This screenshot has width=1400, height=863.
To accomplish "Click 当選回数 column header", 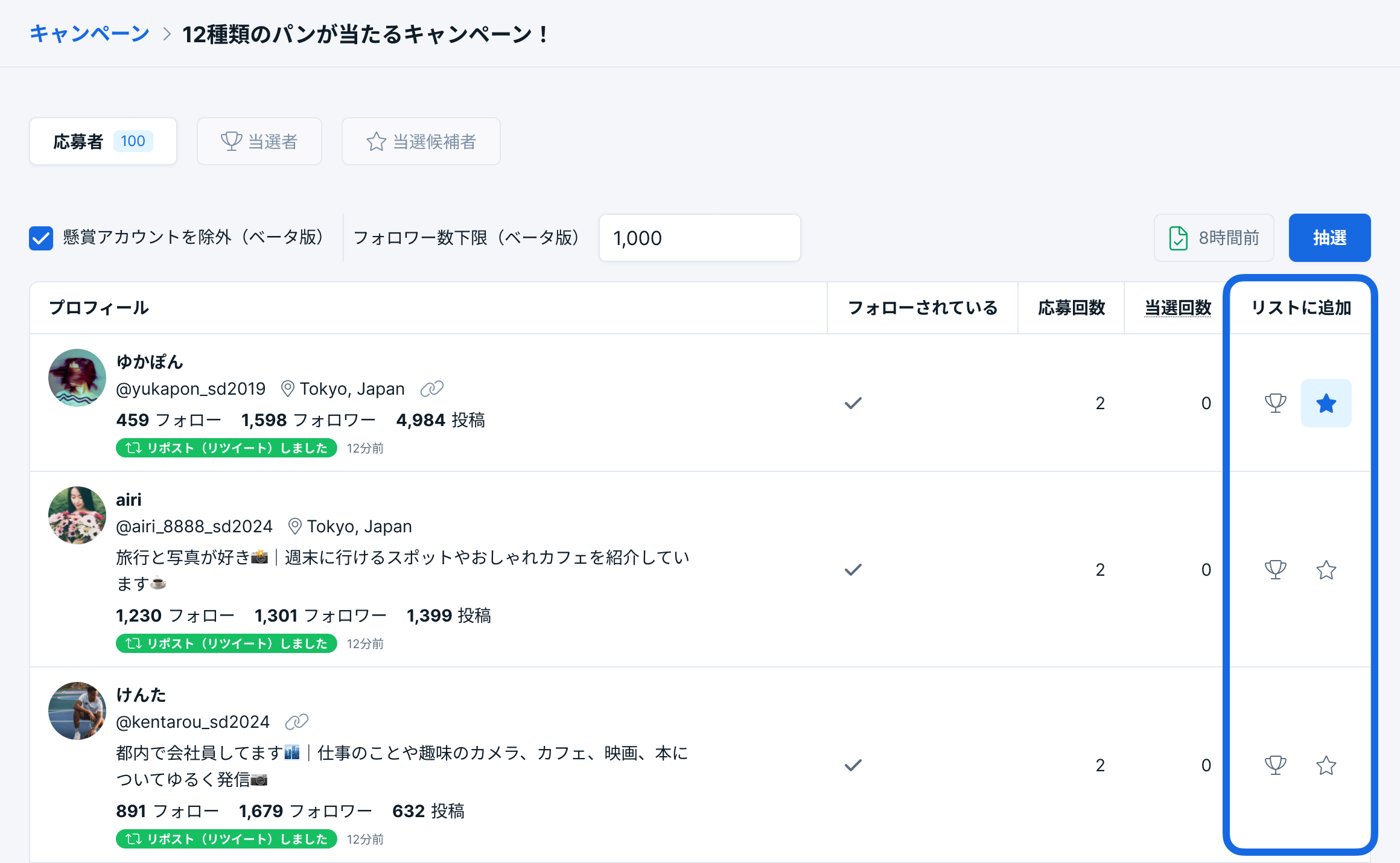I will click(1177, 308).
